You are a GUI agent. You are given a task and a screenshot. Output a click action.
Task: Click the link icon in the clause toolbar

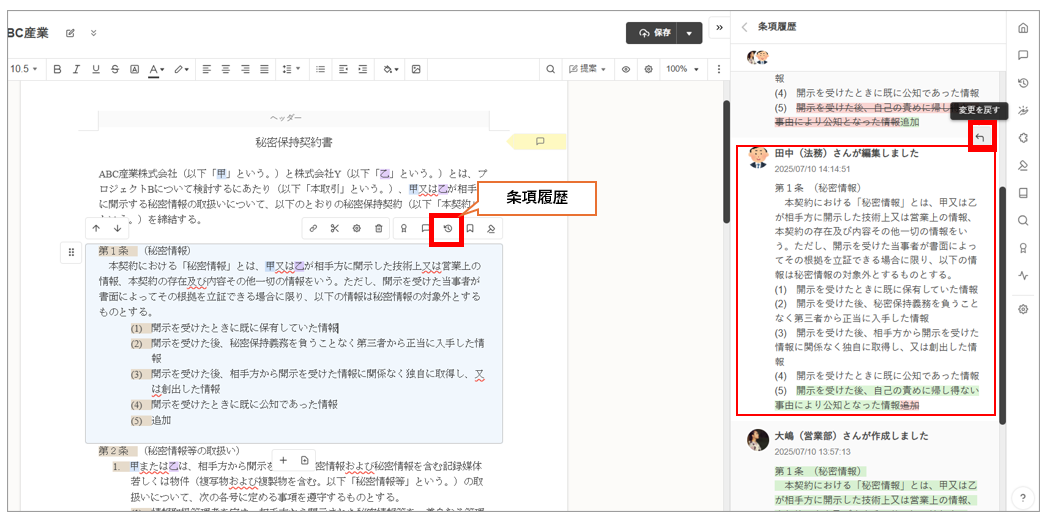pyautogui.click(x=313, y=229)
